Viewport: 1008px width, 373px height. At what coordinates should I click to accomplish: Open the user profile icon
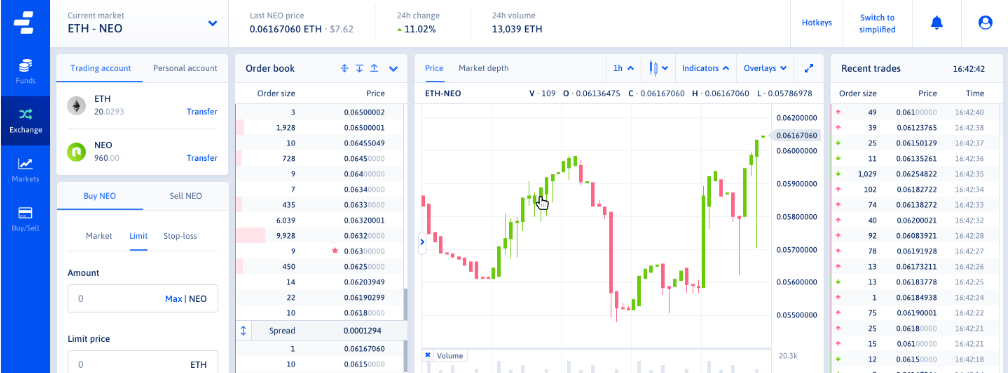[985, 23]
